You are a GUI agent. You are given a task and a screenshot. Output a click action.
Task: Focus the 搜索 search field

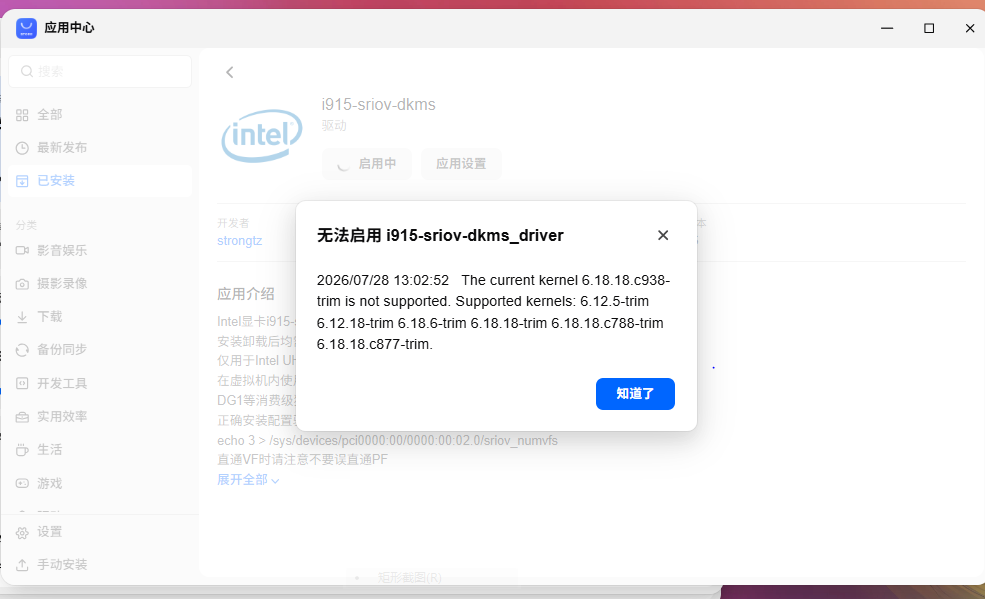(x=100, y=72)
